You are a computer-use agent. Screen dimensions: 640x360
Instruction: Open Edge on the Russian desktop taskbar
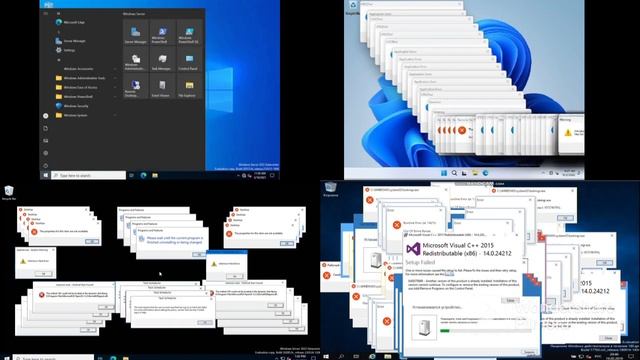click(372, 356)
